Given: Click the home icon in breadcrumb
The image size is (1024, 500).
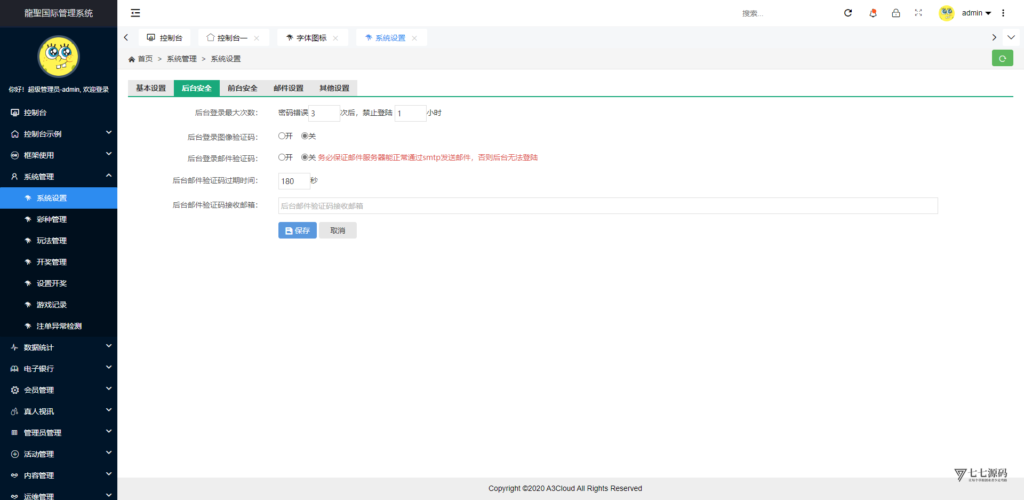Looking at the screenshot, I should pyautogui.click(x=131, y=59).
